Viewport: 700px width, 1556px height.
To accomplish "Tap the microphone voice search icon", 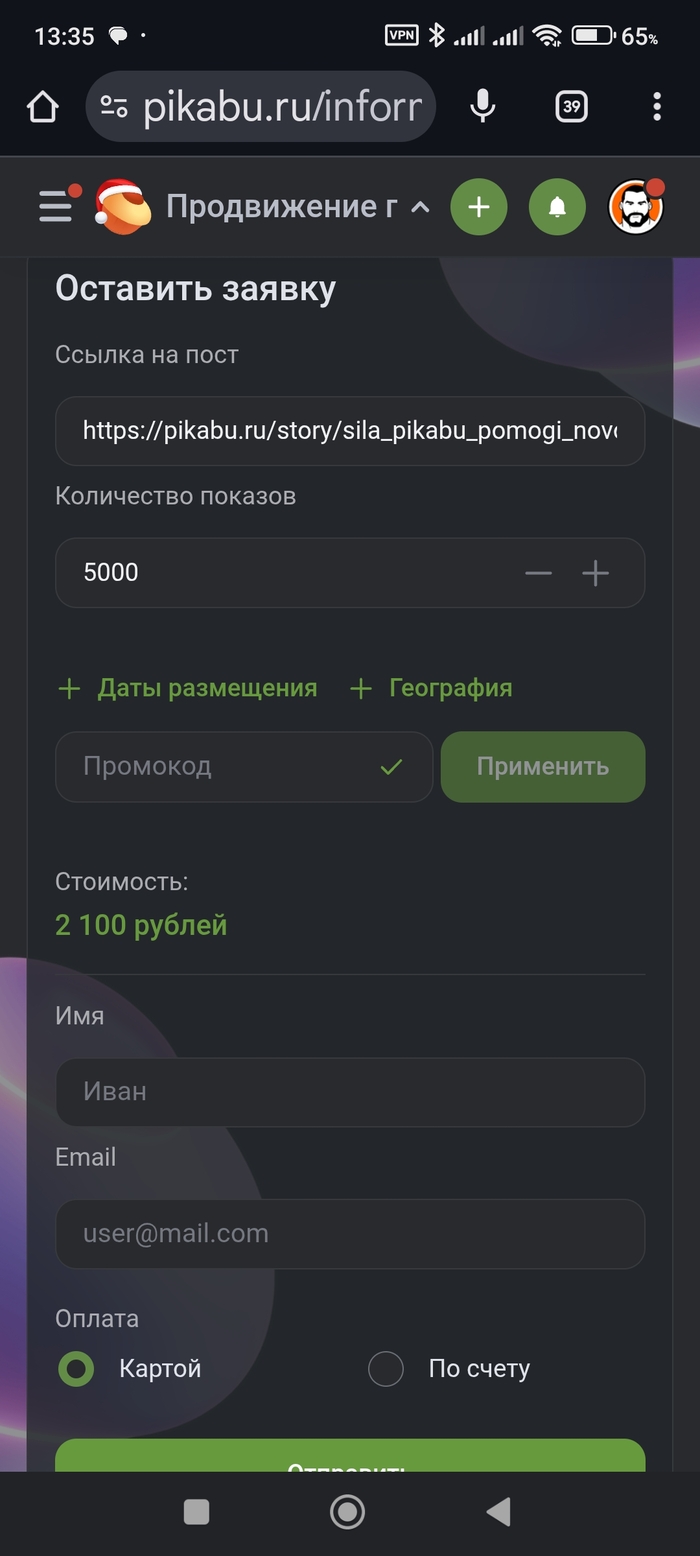I will (483, 107).
